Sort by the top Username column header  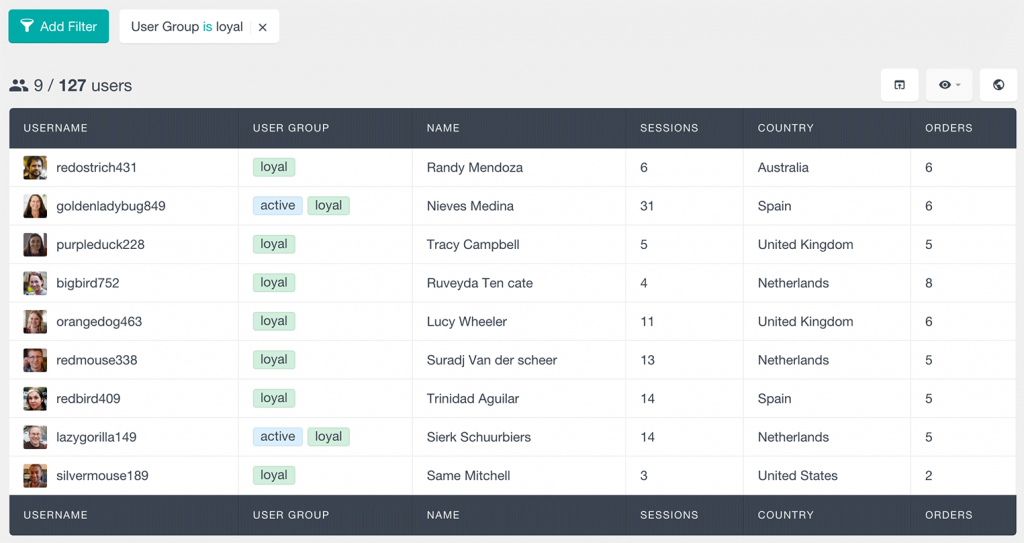[56, 128]
